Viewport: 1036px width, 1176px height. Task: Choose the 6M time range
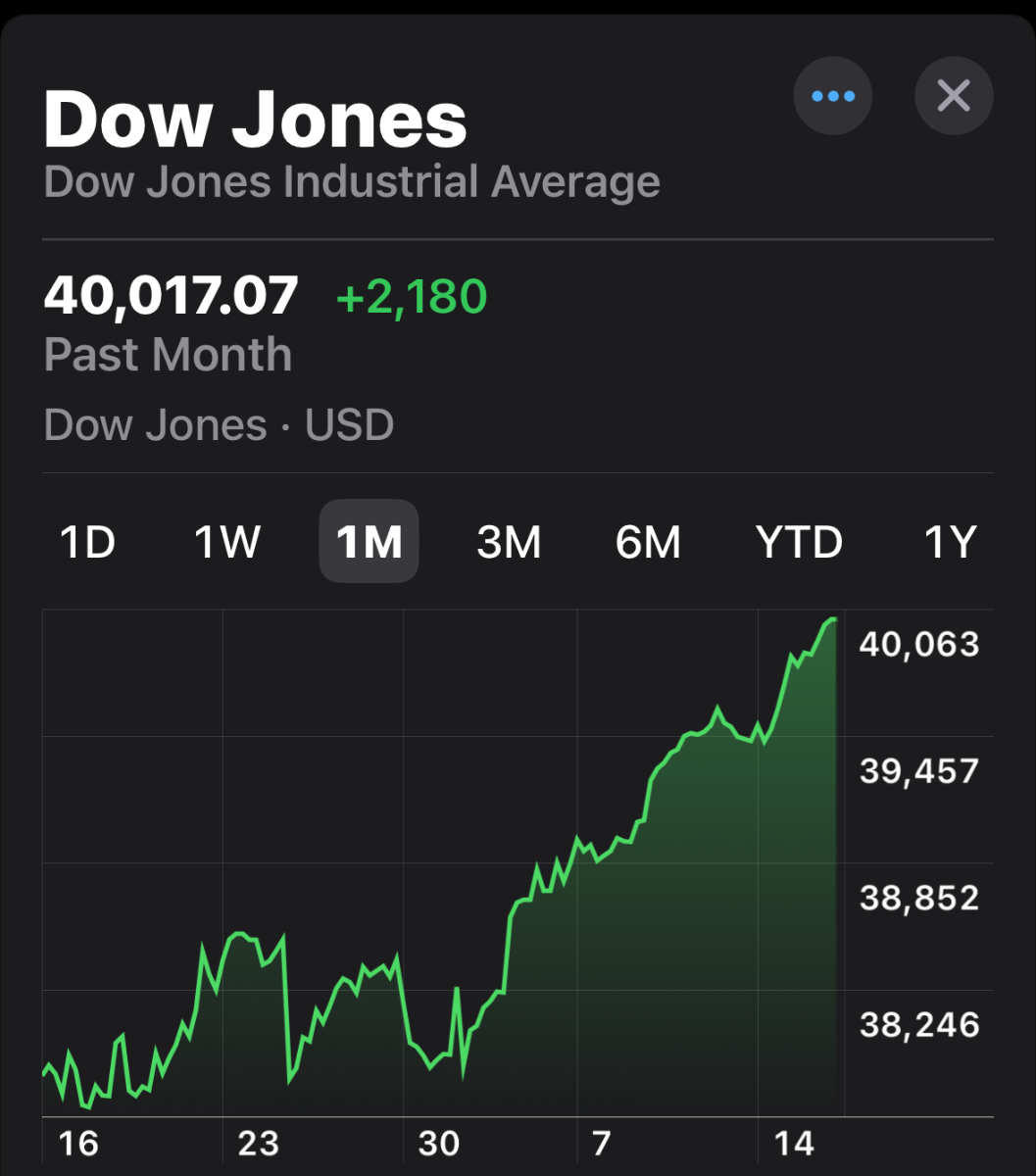[x=648, y=542]
